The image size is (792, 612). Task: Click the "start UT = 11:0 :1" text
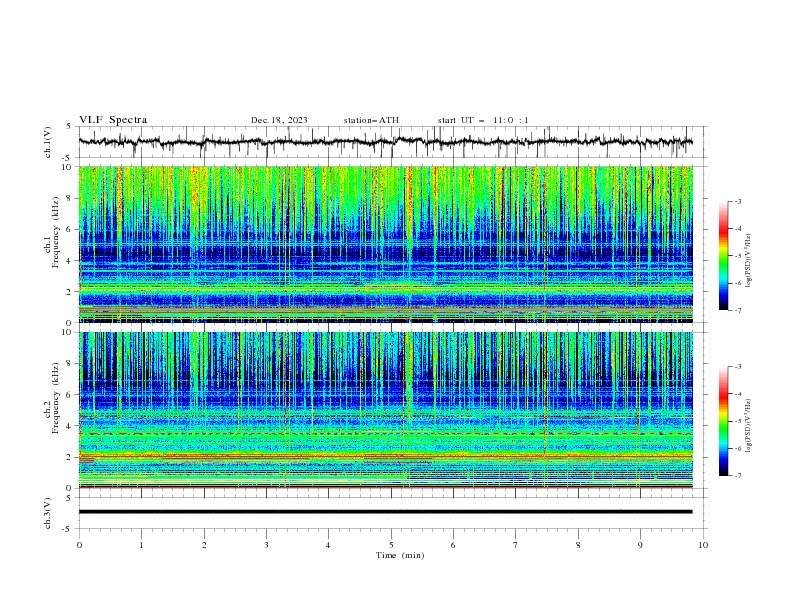click(483, 120)
